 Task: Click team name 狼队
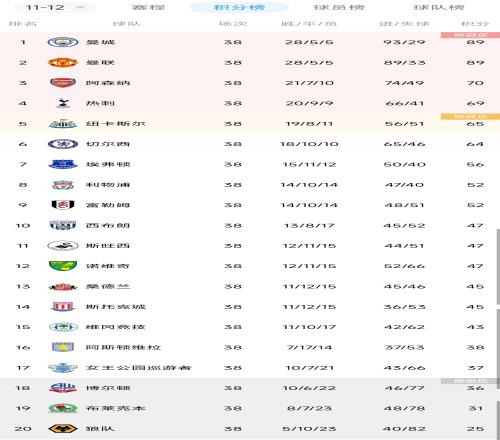(x=100, y=429)
